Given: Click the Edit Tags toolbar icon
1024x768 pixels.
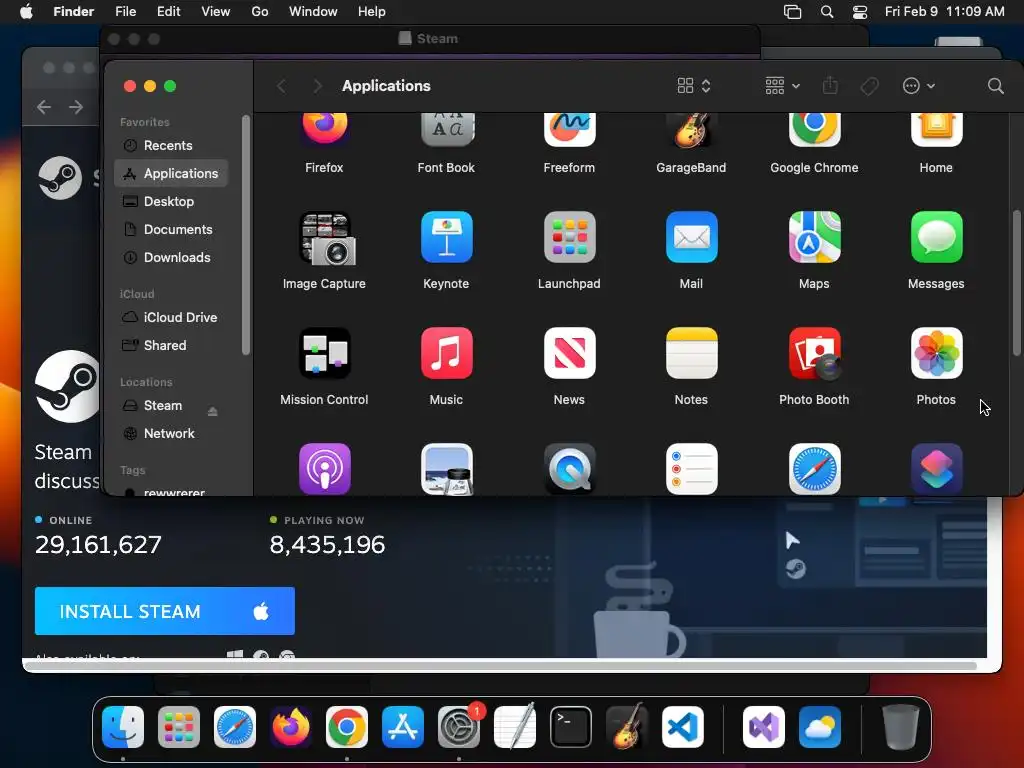Looking at the screenshot, I should coord(869,86).
